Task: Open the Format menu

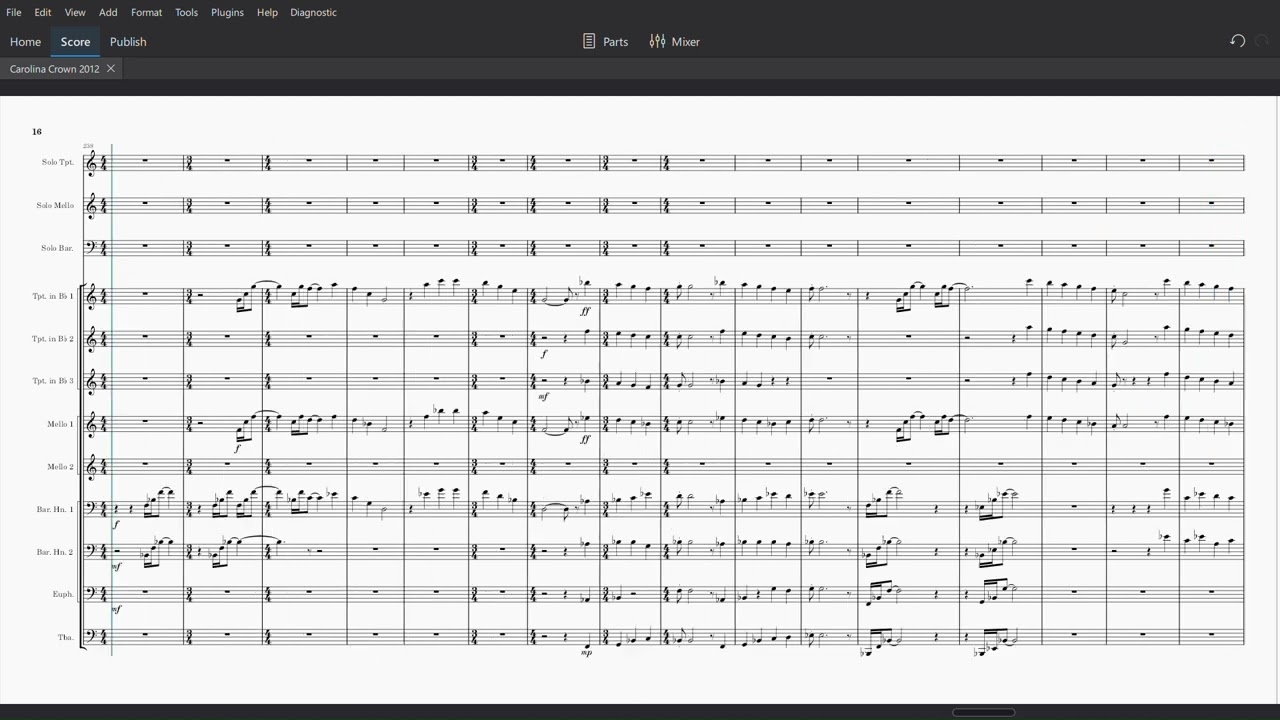Action: [146, 12]
